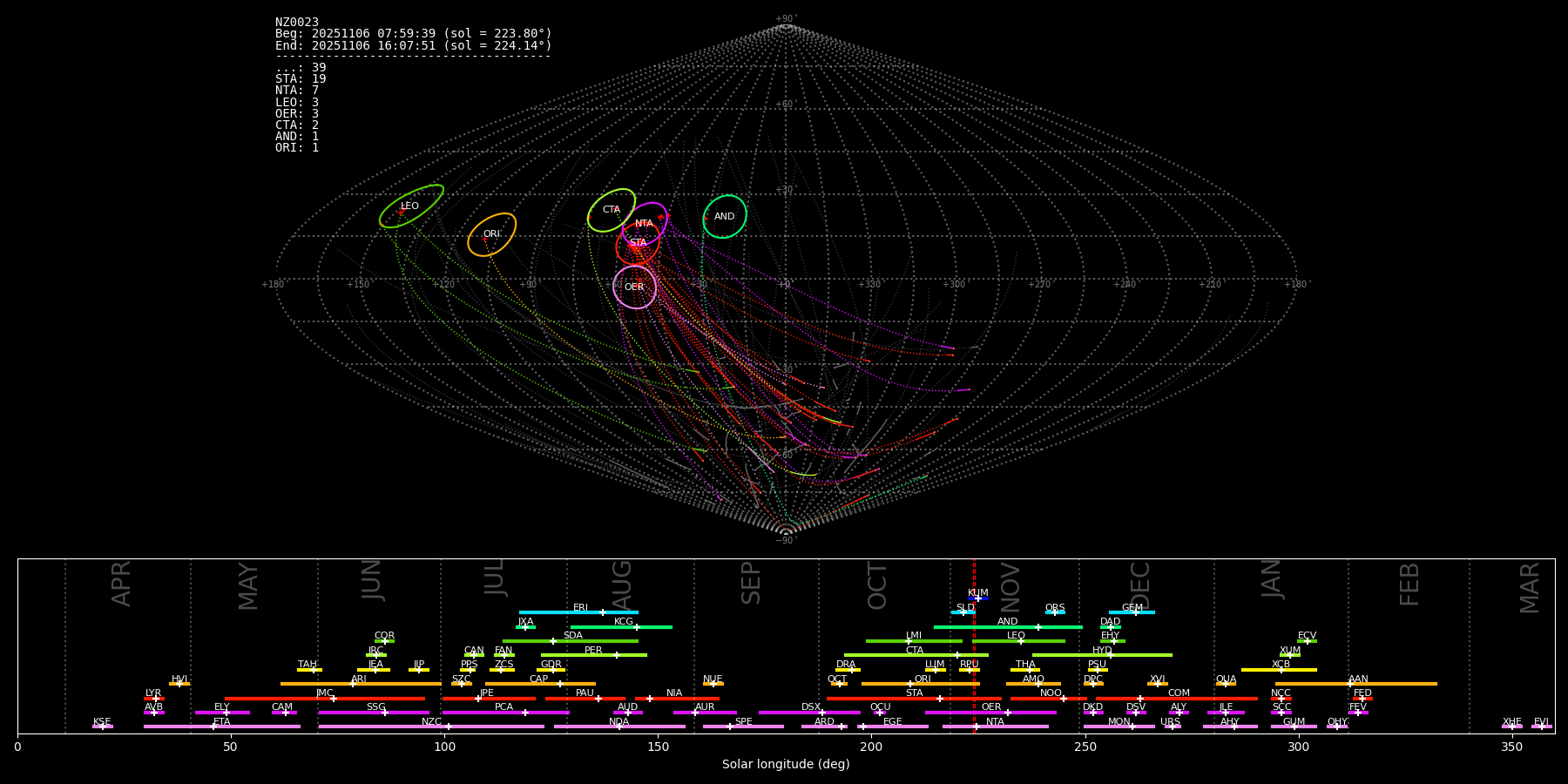The image size is (1568, 784).
Task: Click the ERI shower bar on the timeline
Action: coord(578,612)
